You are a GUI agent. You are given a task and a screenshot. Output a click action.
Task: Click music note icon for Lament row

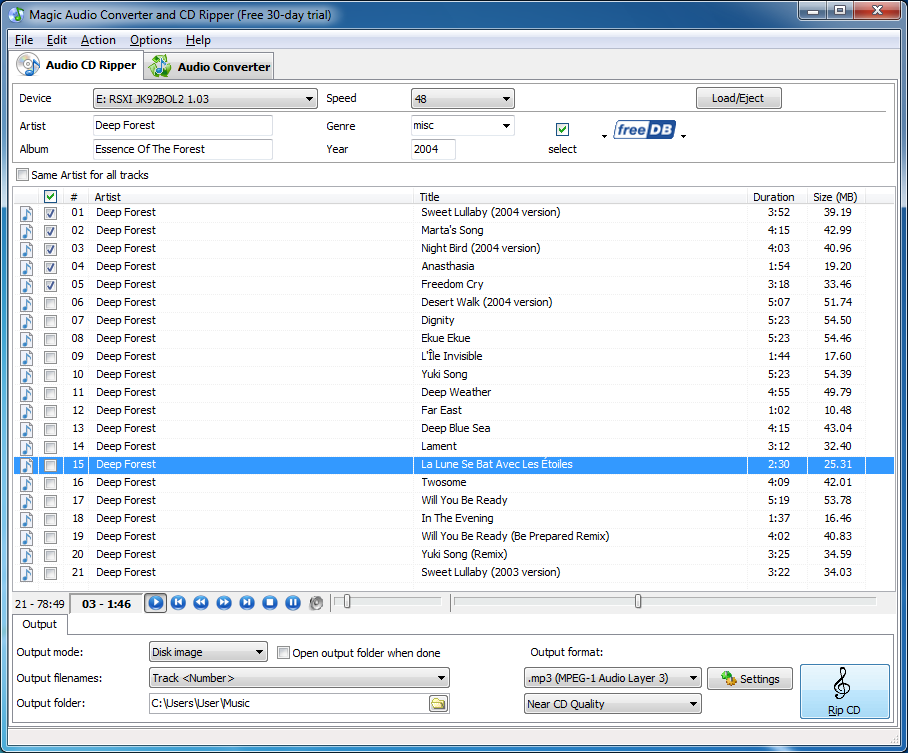click(x=27, y=447)
